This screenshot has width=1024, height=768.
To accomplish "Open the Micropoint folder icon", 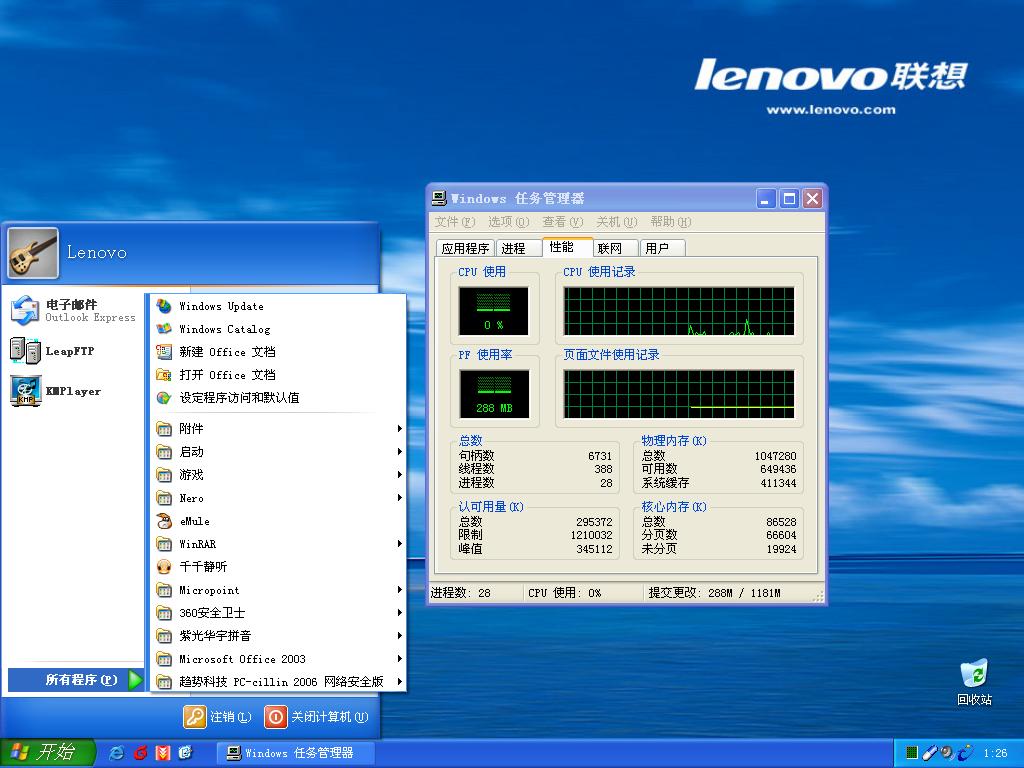I will (x=164, y=590).
